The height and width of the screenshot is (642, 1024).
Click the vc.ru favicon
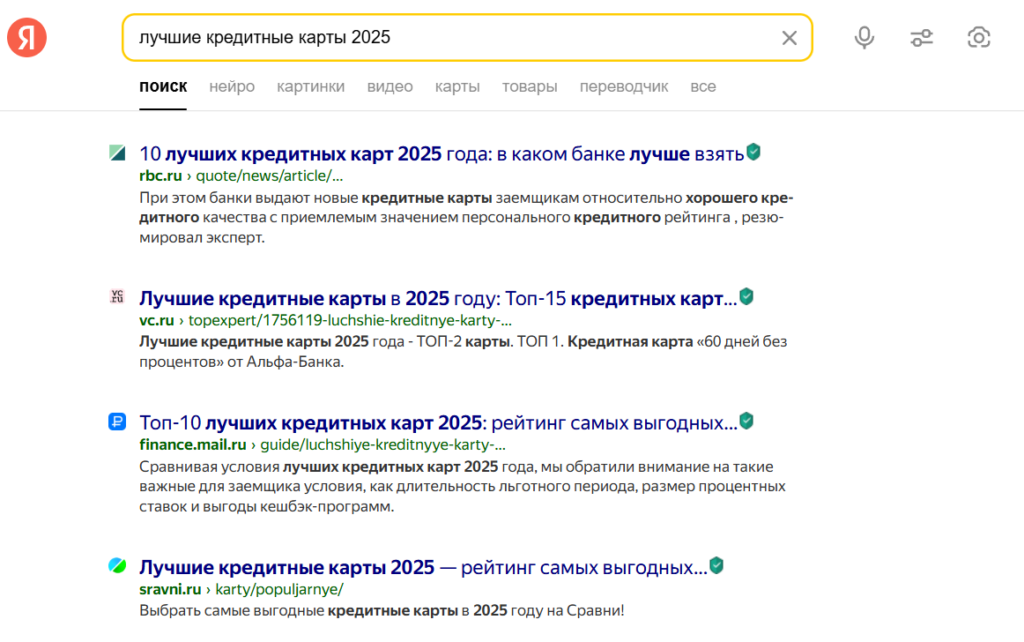pyautogui.click(x=117, y=297)
